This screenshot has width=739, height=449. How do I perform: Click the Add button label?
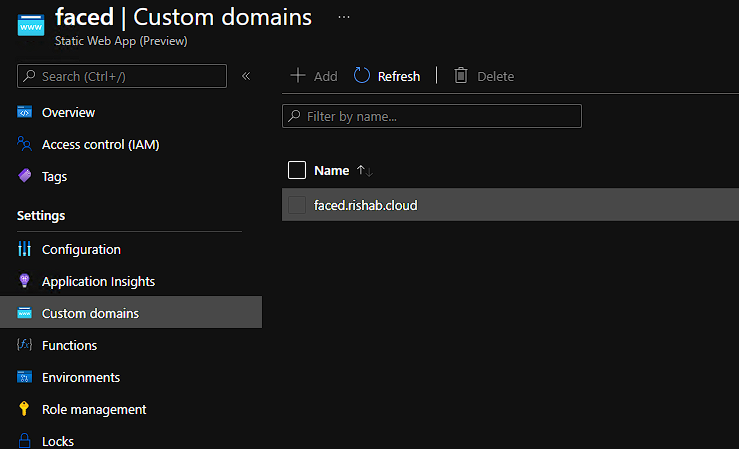(326, 76)
